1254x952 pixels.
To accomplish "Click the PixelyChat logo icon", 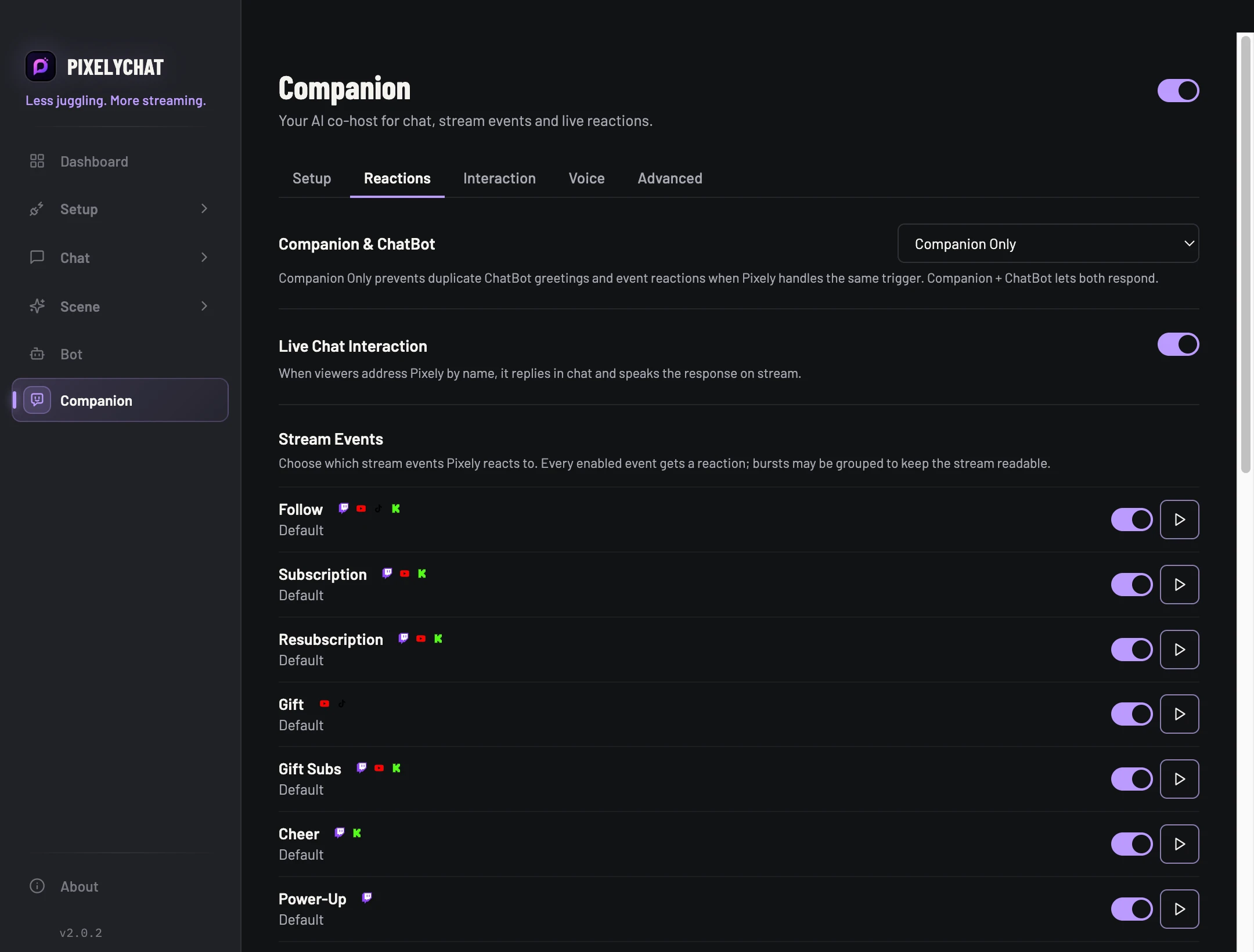I will (41, 67).
